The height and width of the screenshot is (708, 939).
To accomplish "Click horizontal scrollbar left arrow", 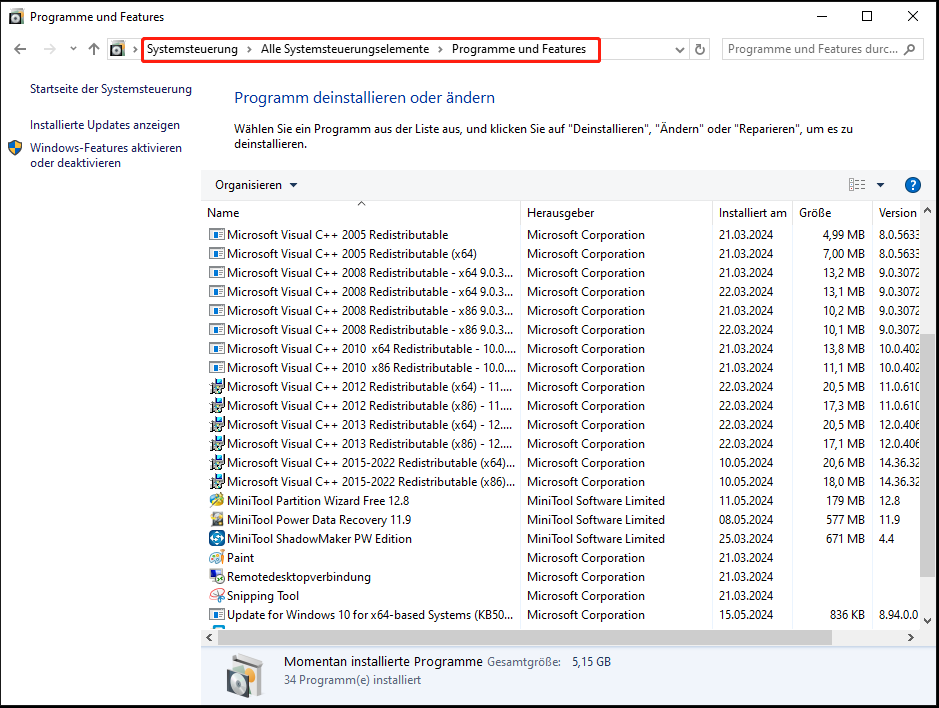I will pyautogui.click(x=209, y=637).
